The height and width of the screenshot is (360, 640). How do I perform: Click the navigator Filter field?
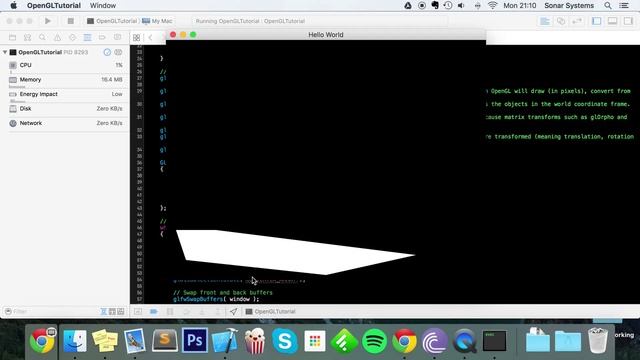tap(51, 311)
